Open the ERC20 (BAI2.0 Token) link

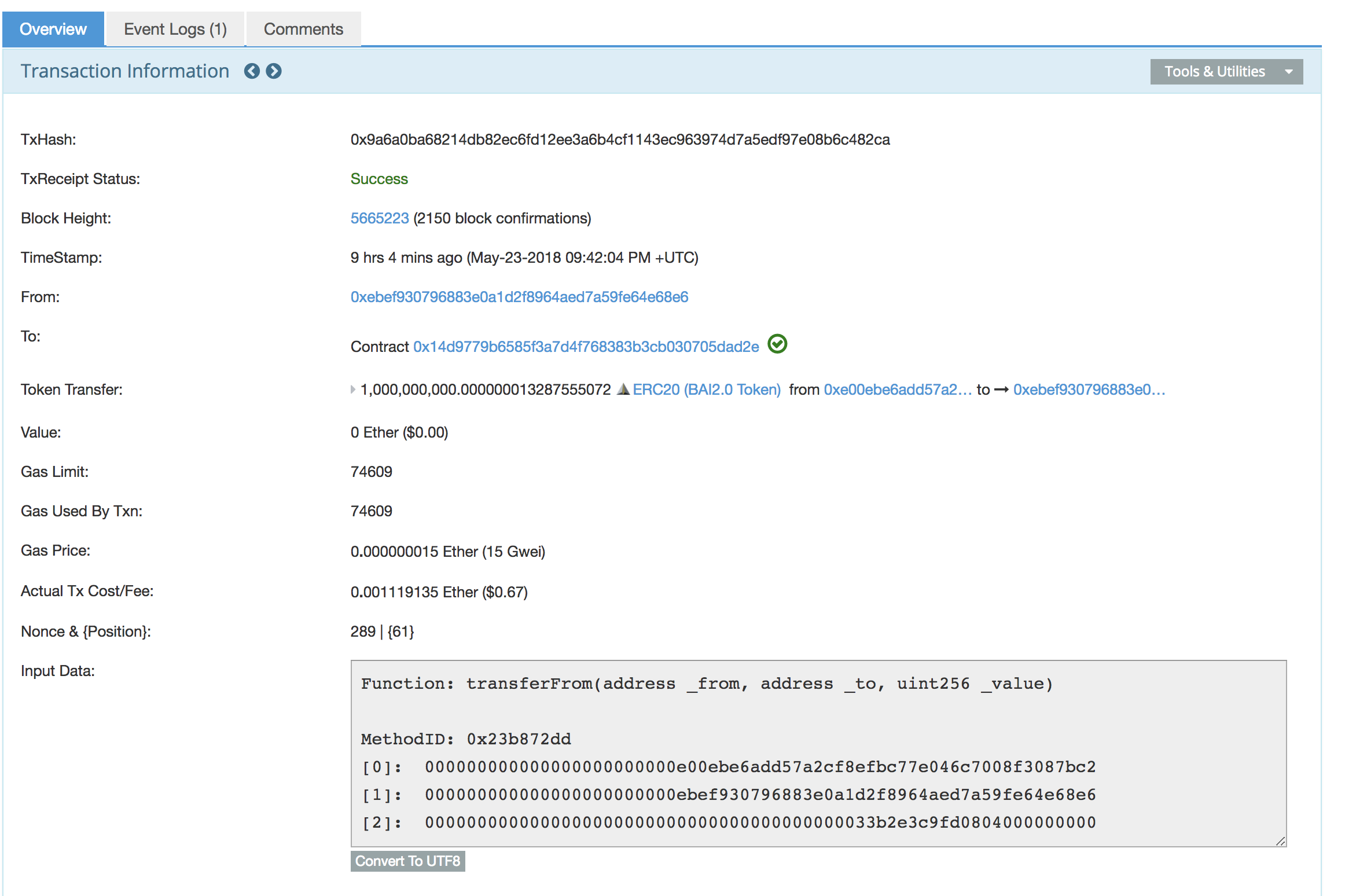[x=707, y=390]
